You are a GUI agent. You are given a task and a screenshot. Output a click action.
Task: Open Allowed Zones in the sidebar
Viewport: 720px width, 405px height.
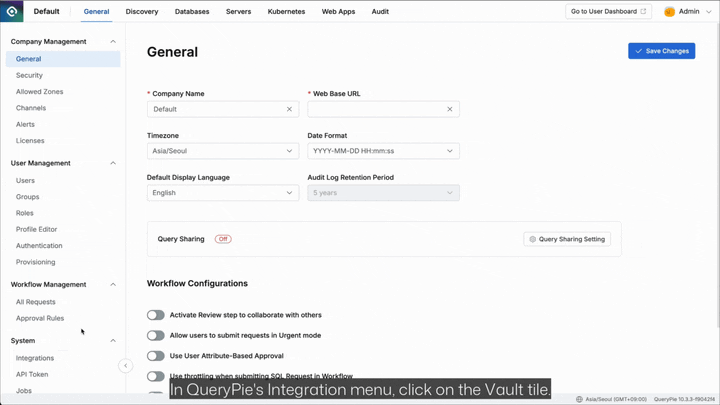39,92
